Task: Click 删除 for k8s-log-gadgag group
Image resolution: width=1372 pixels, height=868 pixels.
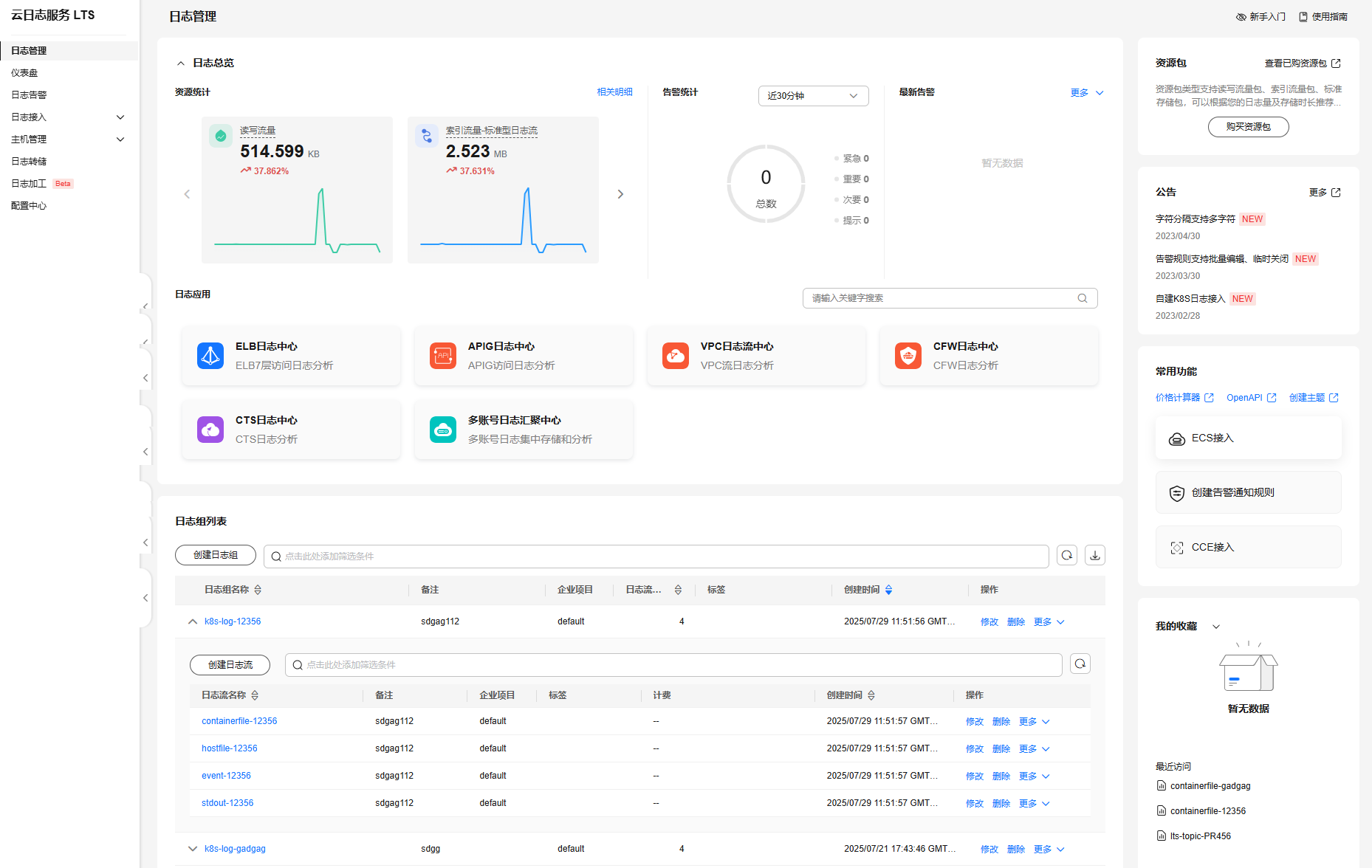Action: (x=1016, y=850)
